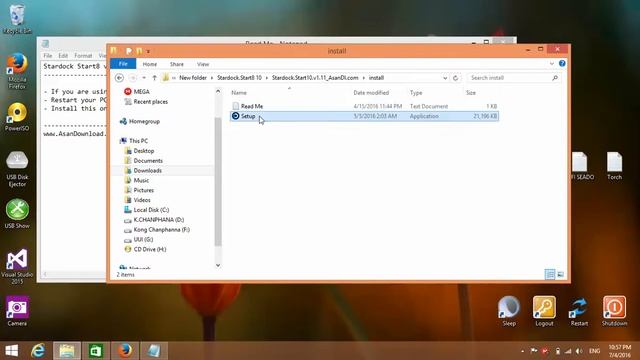Refresh the install folder view
640x360 pixels.
456,78
